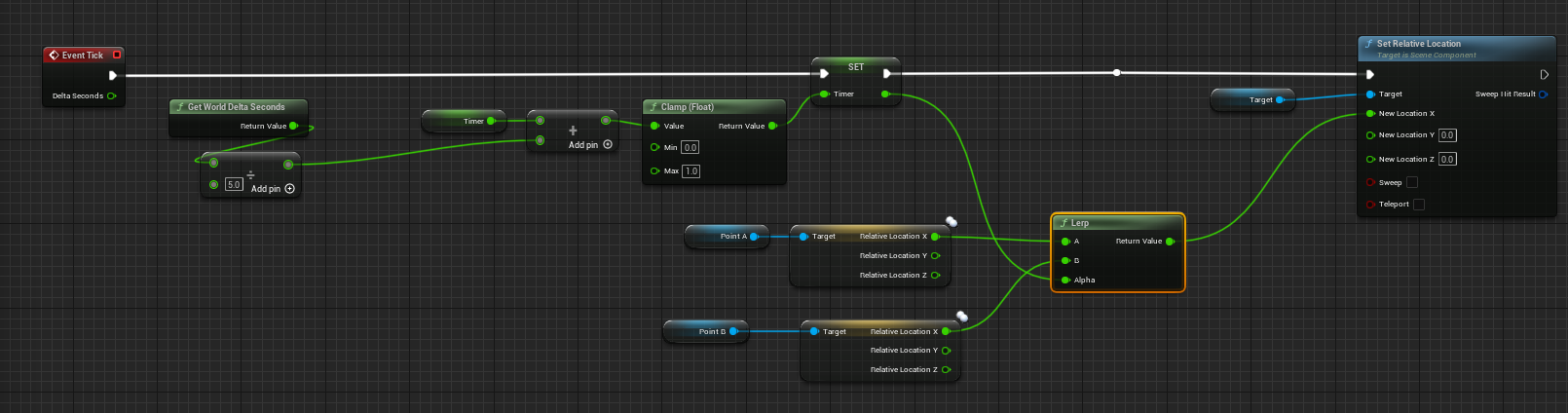
Task: Select the Set Relative Location node header
Action: [1456, 49]
